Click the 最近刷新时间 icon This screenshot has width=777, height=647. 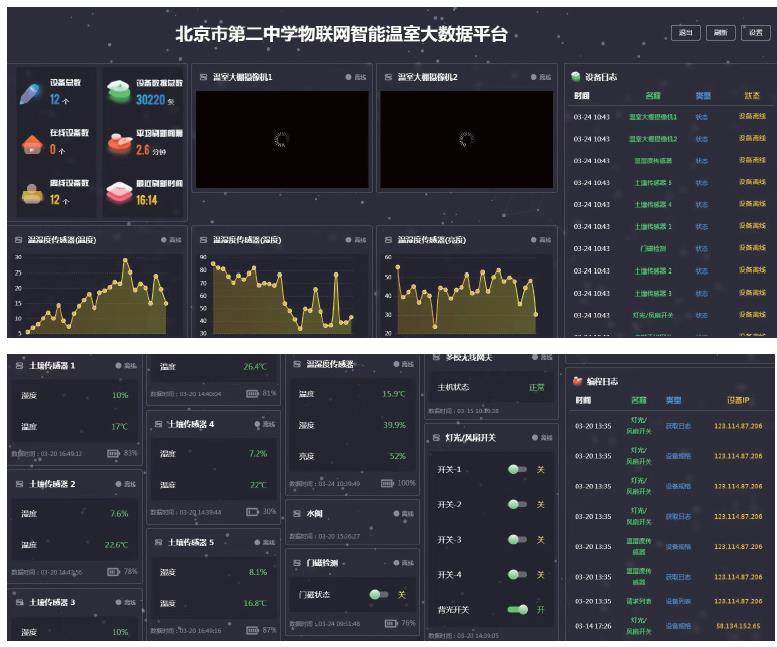point(119,192)
